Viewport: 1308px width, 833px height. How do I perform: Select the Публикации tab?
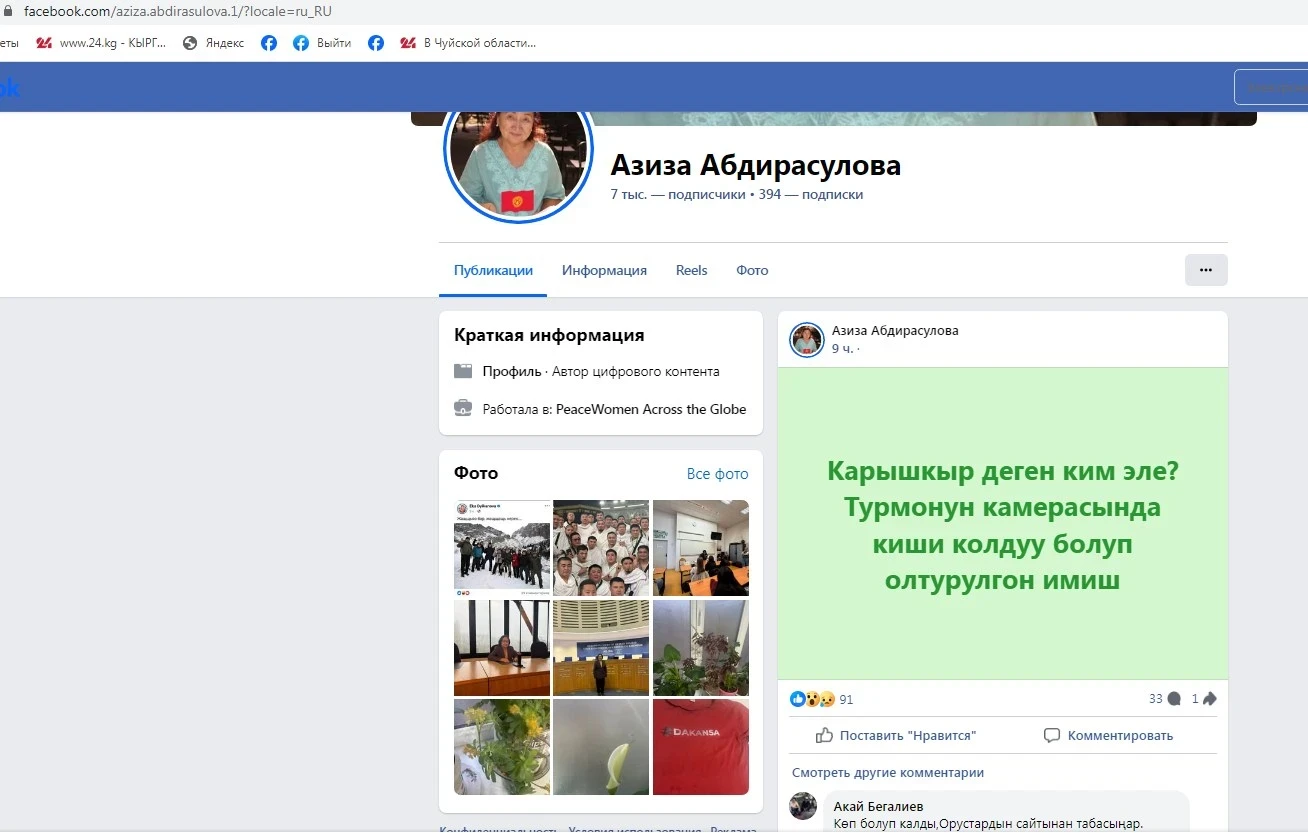tap(493, 270)
